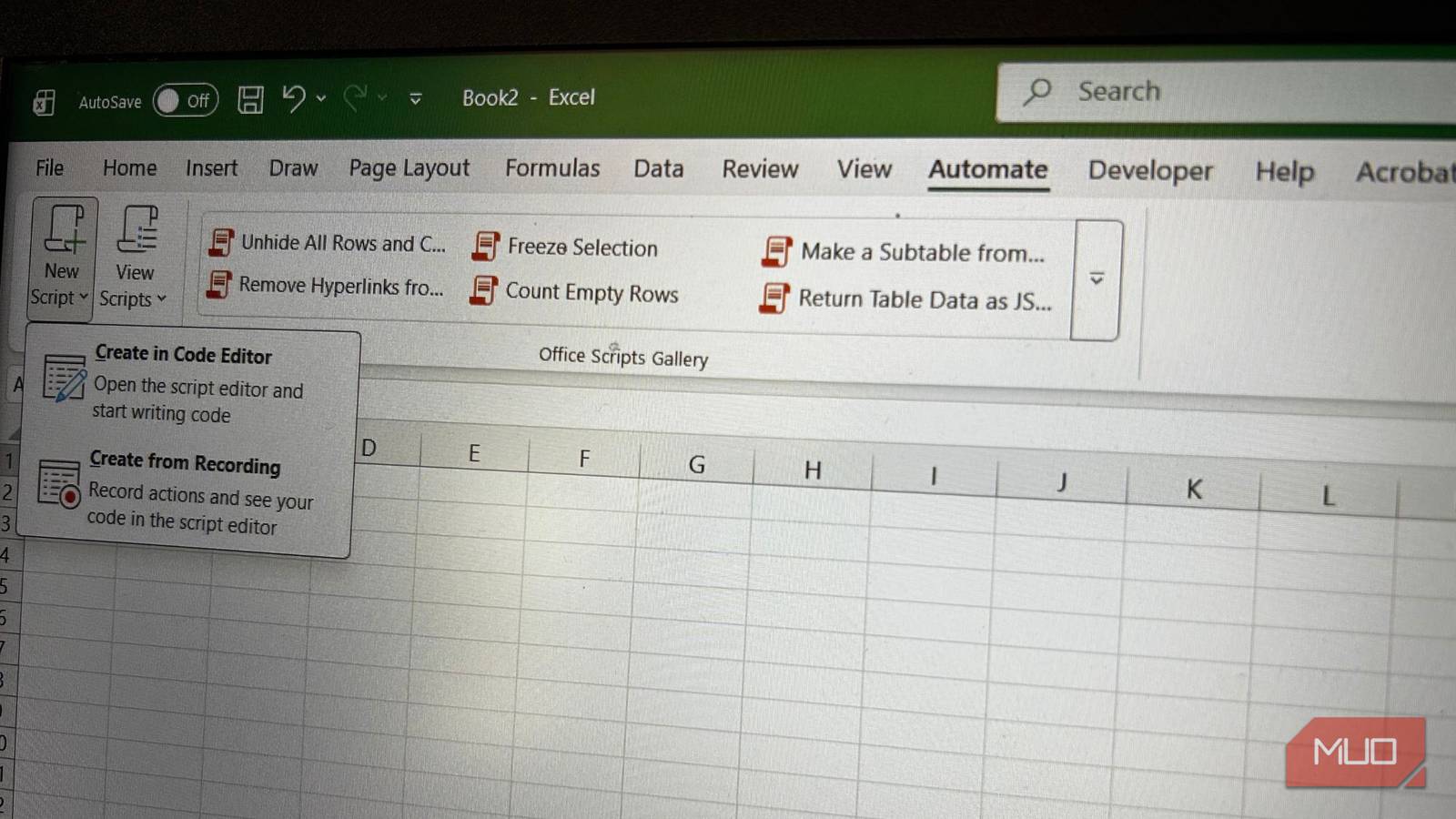Switch to the Home tab
The image size is (1456, 819).
pos(129,167)
